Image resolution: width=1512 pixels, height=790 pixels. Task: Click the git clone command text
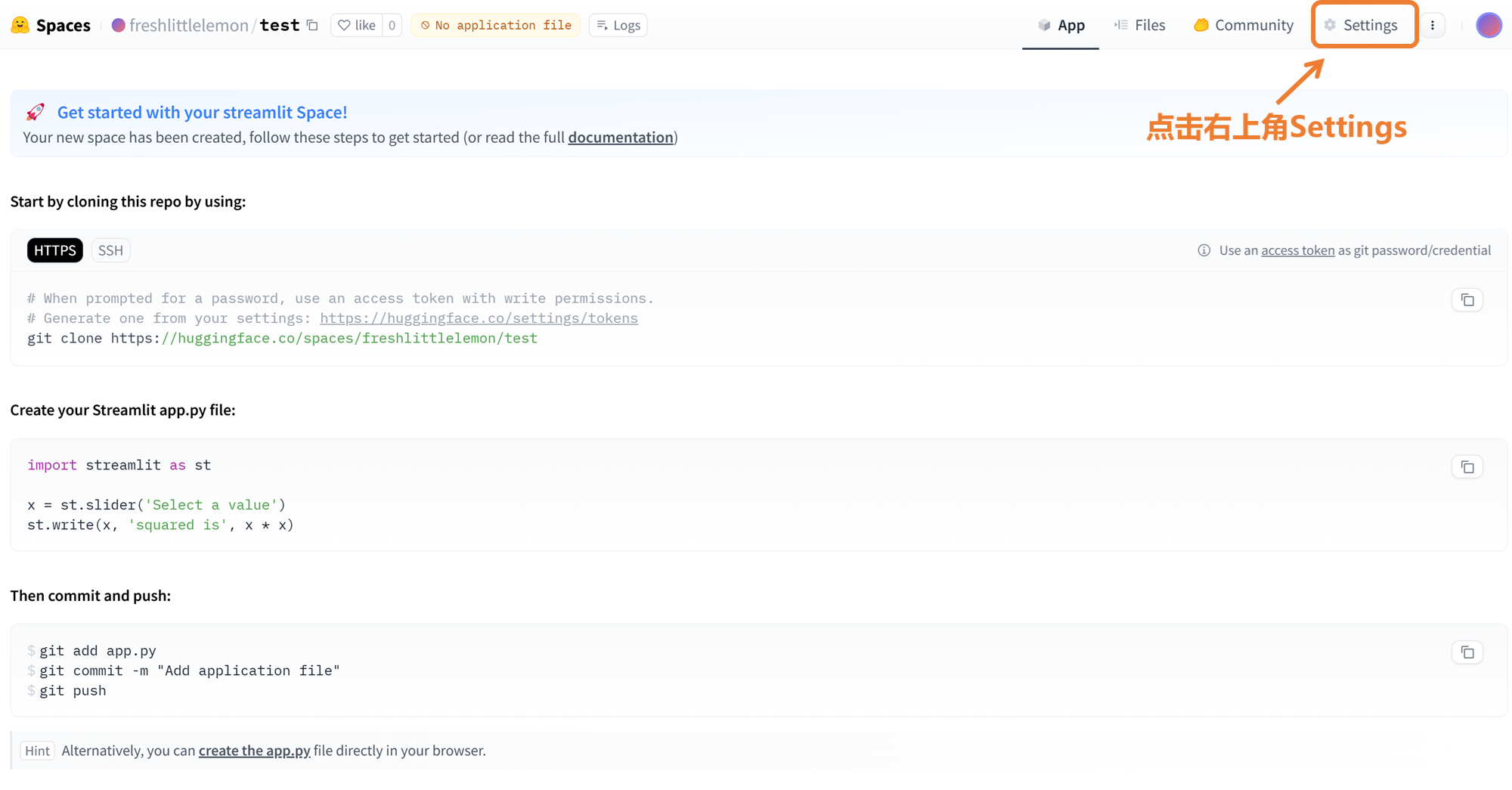282,338
